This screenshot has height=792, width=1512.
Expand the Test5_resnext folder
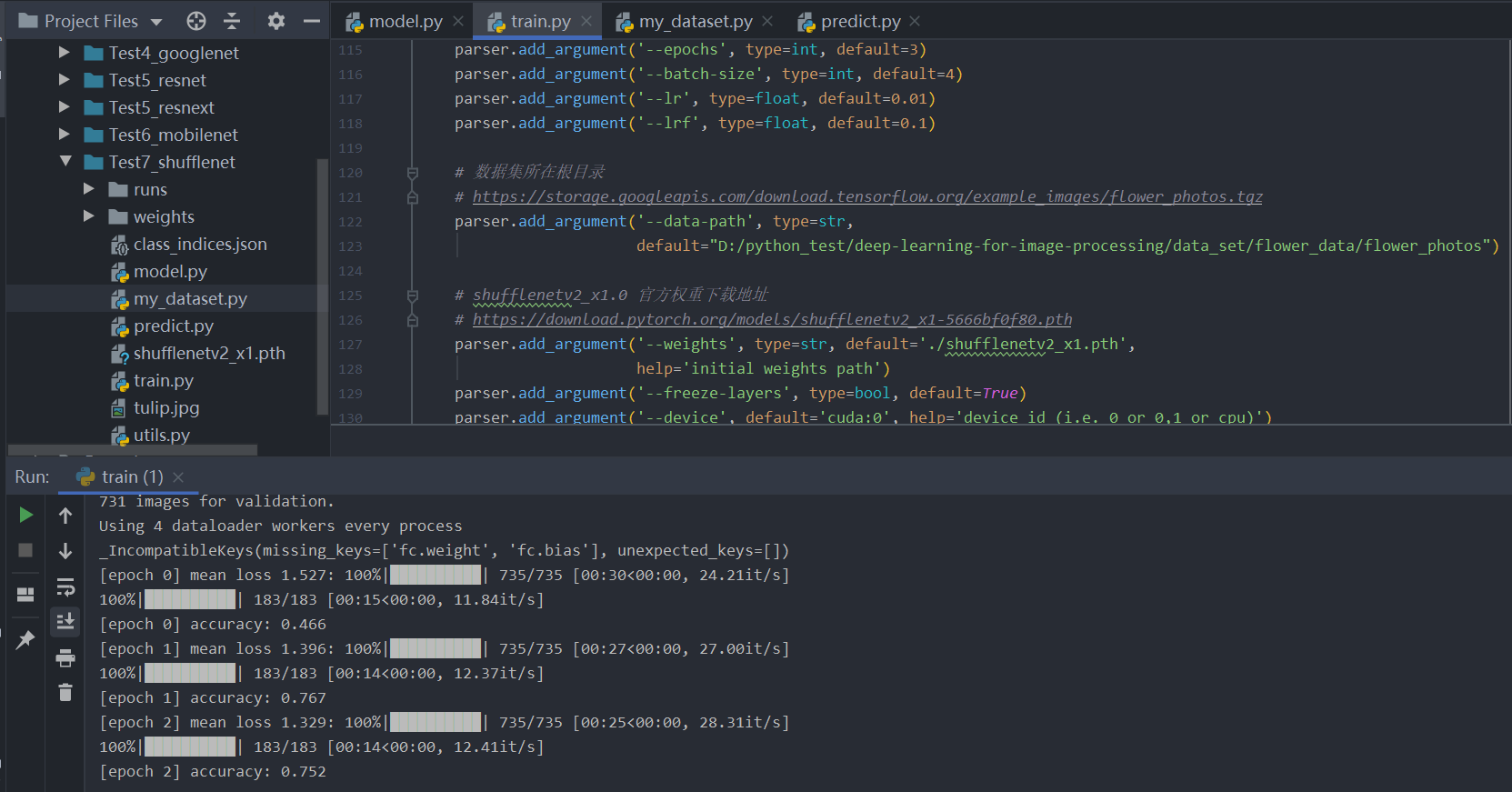(65, 107)
